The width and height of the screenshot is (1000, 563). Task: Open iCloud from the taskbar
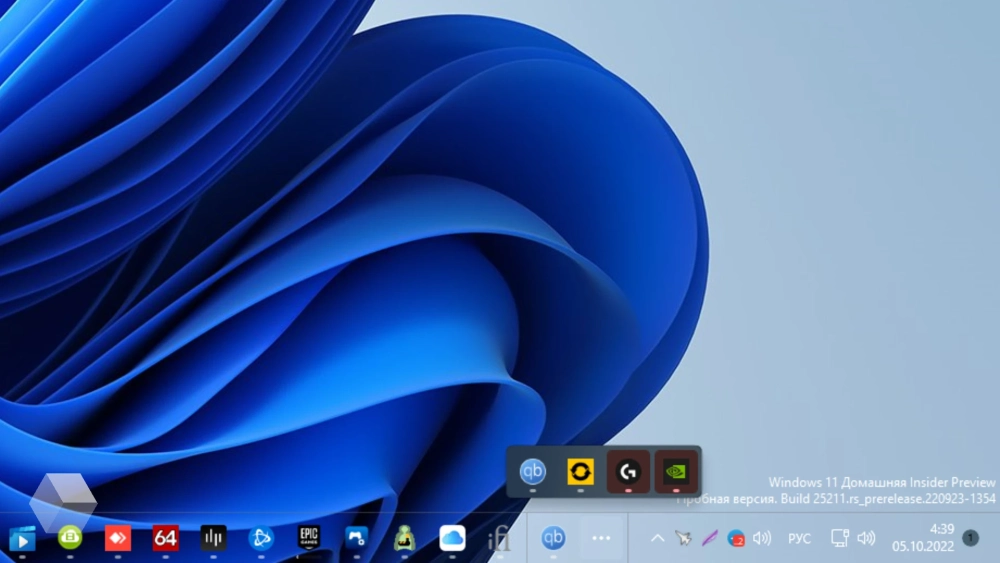453,538
